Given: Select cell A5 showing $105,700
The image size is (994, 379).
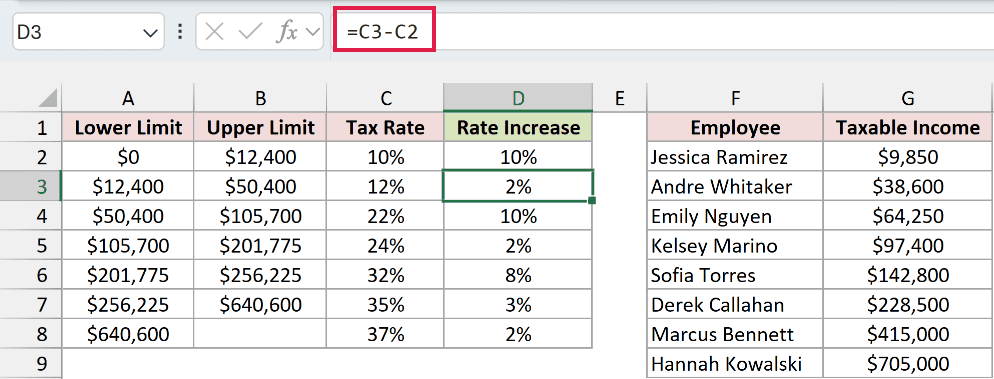Looking at the screenshot, I should coord(128,245).
